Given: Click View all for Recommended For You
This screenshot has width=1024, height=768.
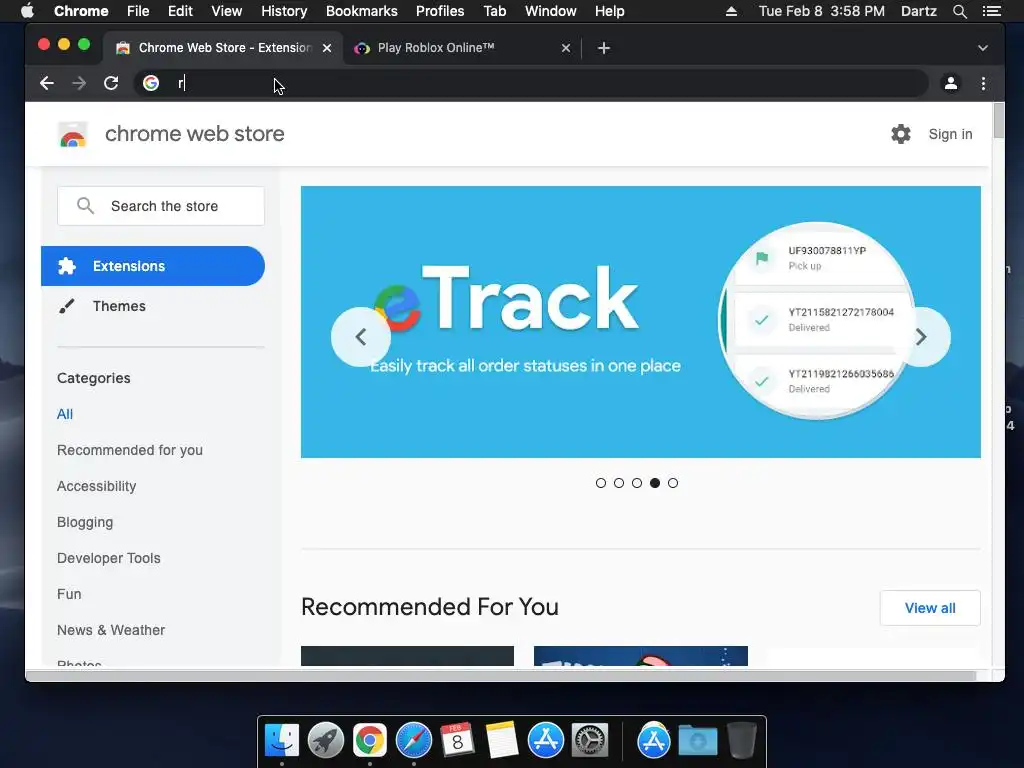Looking at the screenshot, I should pyautogui.click(x=930, y=607).
